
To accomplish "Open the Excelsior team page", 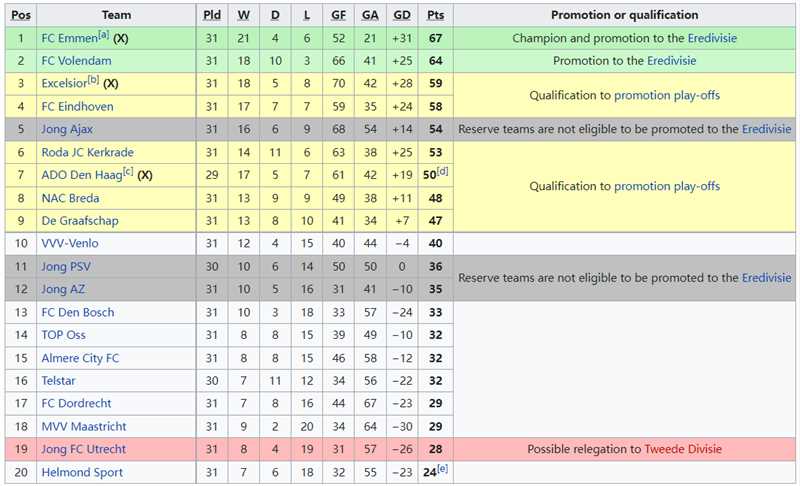I will [64, 84].
